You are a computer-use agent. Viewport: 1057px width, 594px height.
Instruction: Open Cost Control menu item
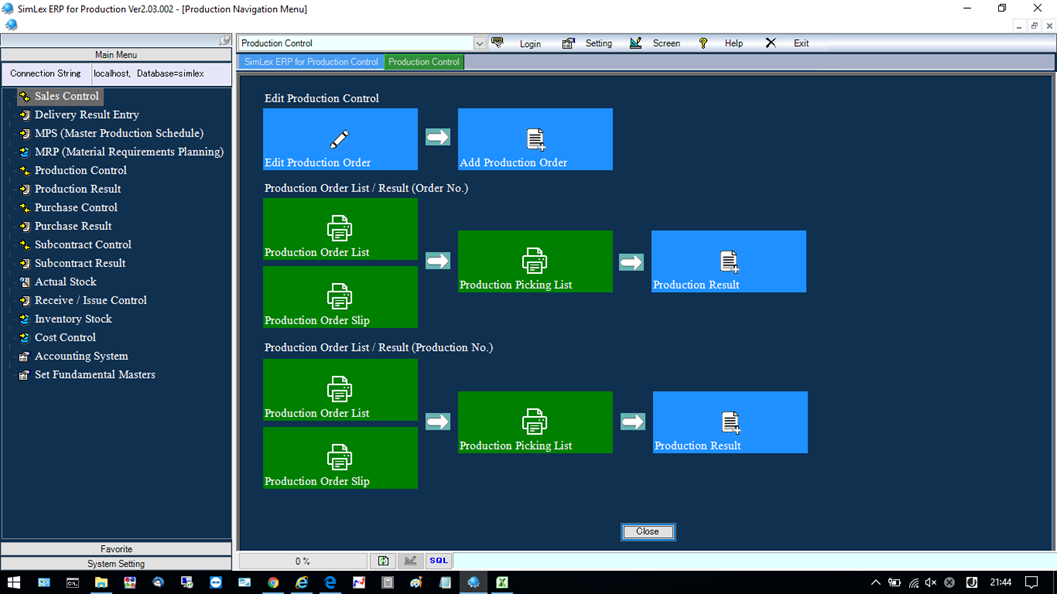(x=65, y=337)
